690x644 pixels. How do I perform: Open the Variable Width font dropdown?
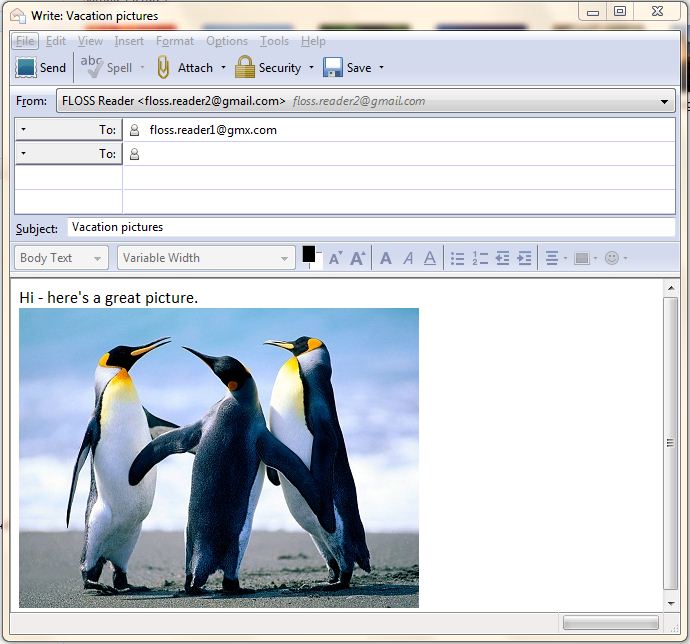click(x=205, y=258)
